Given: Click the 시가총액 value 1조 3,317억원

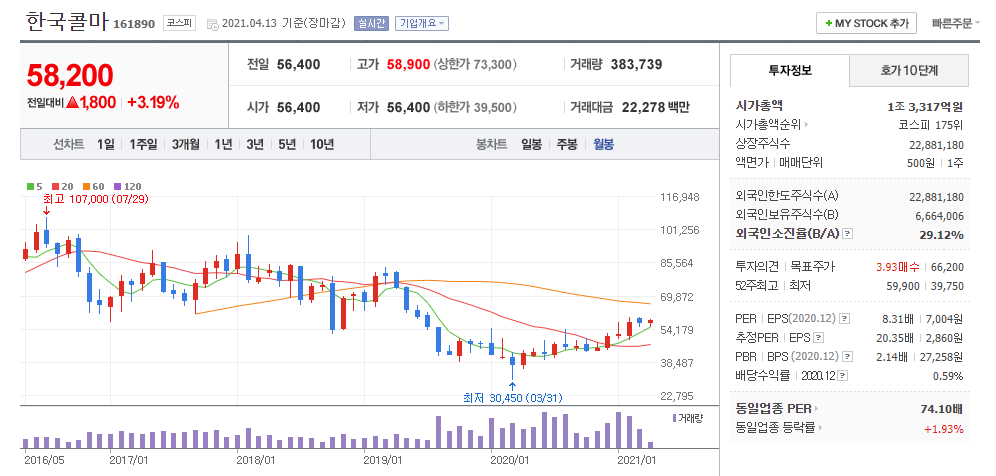Looking at the screenshot, I should coord(925,107).
